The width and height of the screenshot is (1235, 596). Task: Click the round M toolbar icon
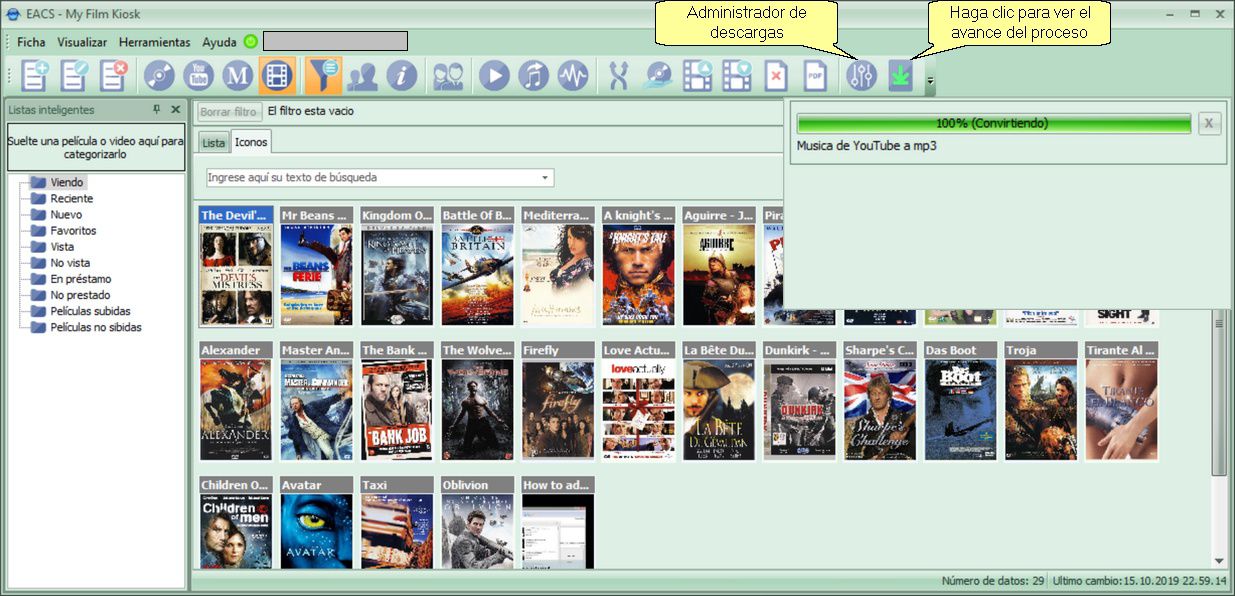pyautogui.click(x=237, y=76)
